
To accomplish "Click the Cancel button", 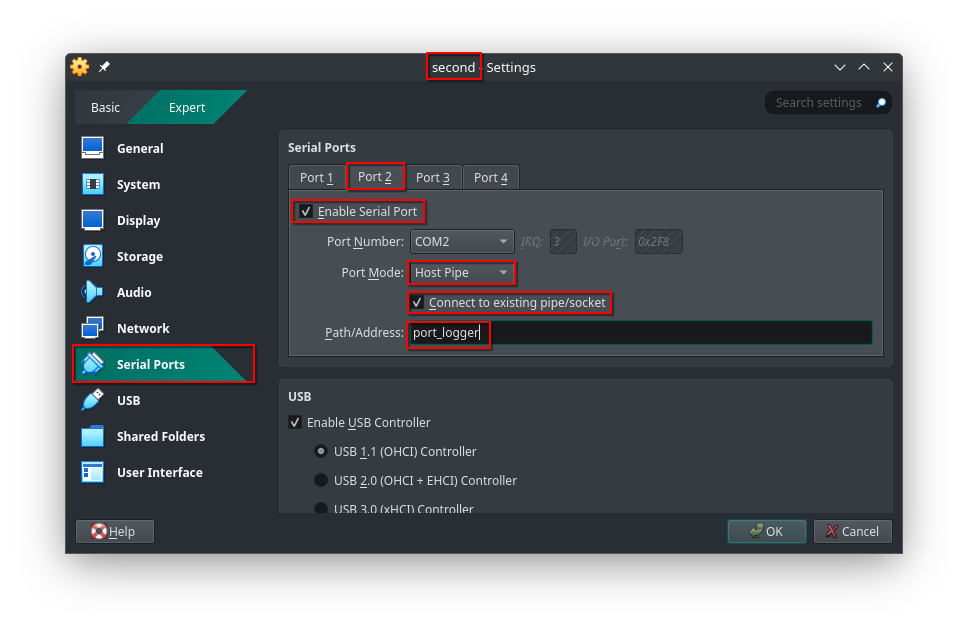I will tap(852, 531).
